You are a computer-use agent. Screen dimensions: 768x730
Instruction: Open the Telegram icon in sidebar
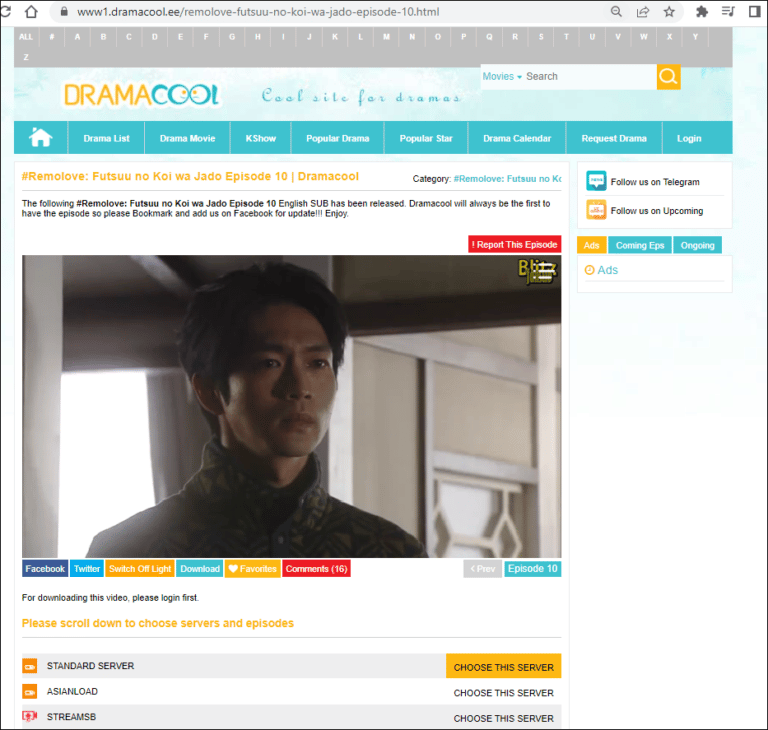pyautogui.click(x=596, y=181)
